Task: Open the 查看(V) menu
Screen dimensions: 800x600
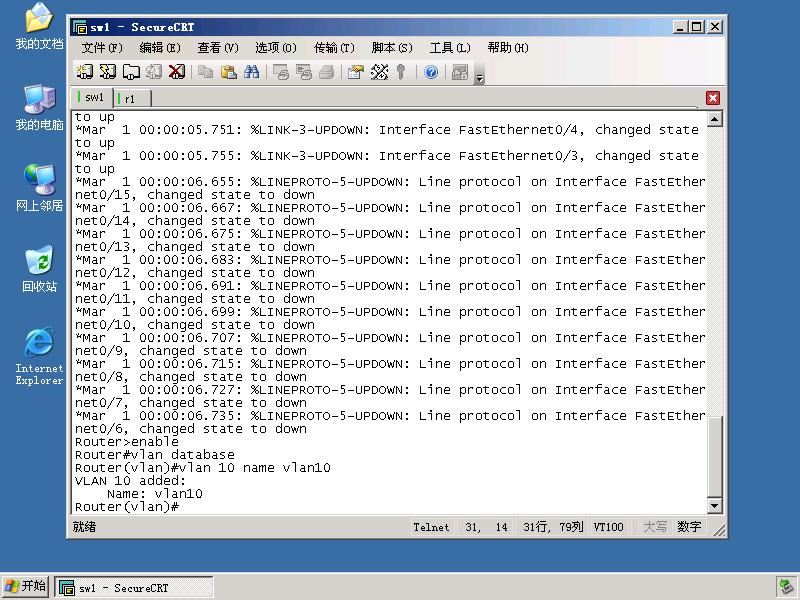Action: coord(218,47)
